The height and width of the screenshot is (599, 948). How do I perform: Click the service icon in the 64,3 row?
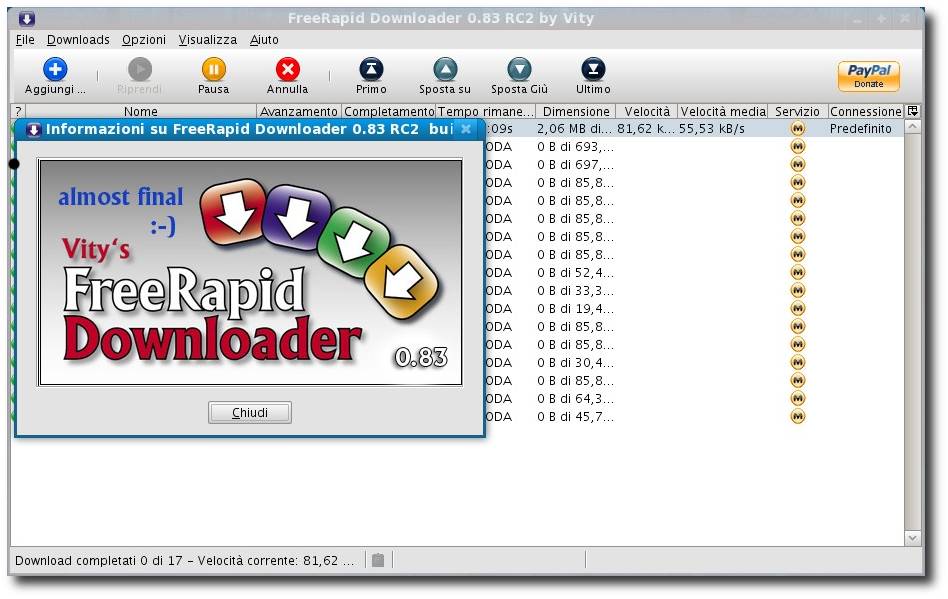(x=797, y=398)
